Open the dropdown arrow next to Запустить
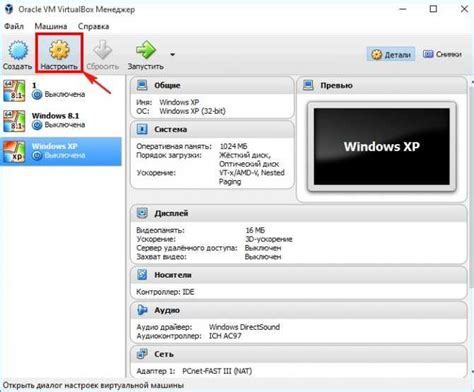Image resolution: width=474 pixels, height=392 pixels. point(172,54)
